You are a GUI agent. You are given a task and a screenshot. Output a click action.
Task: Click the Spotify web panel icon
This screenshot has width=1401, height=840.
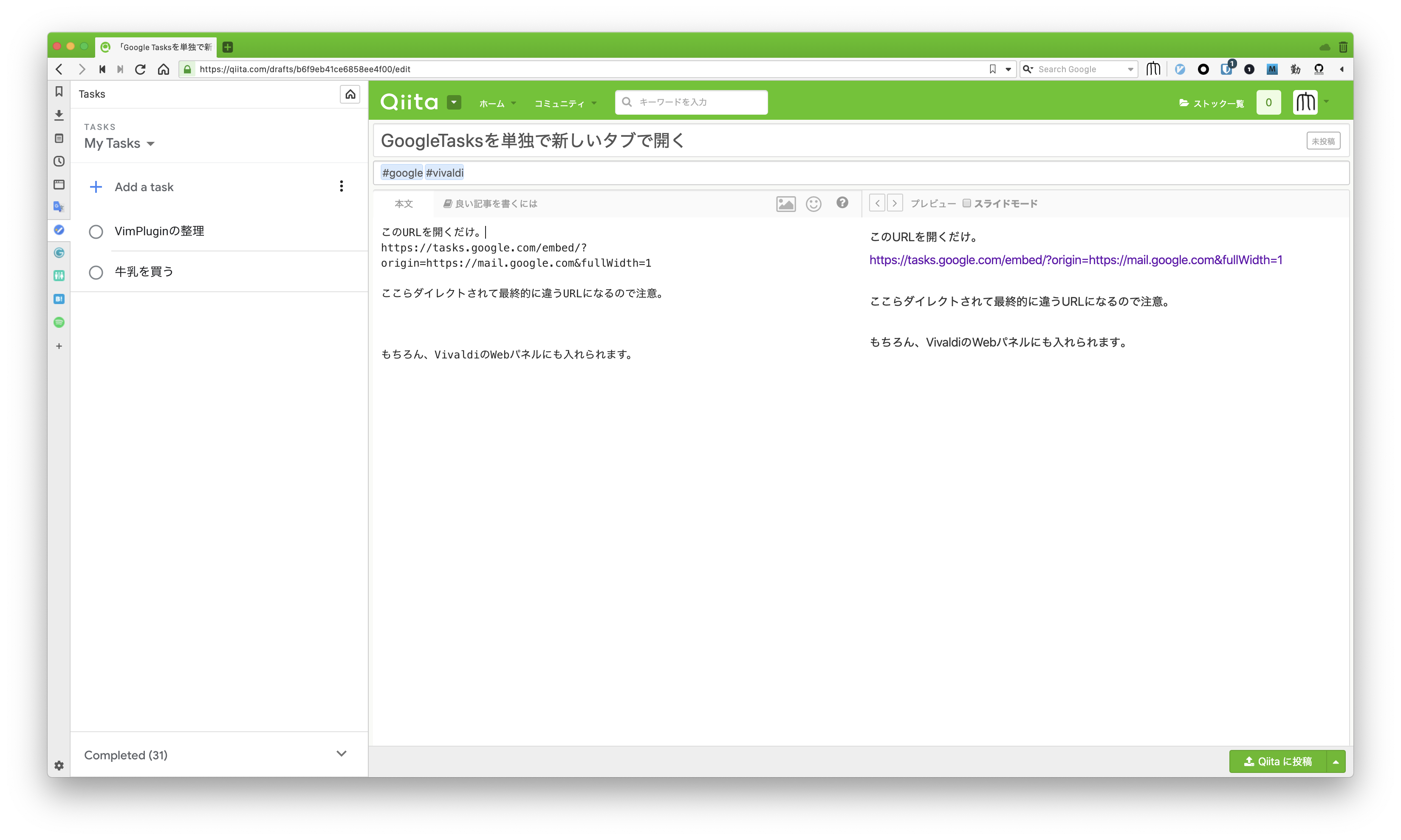[59, 323]
